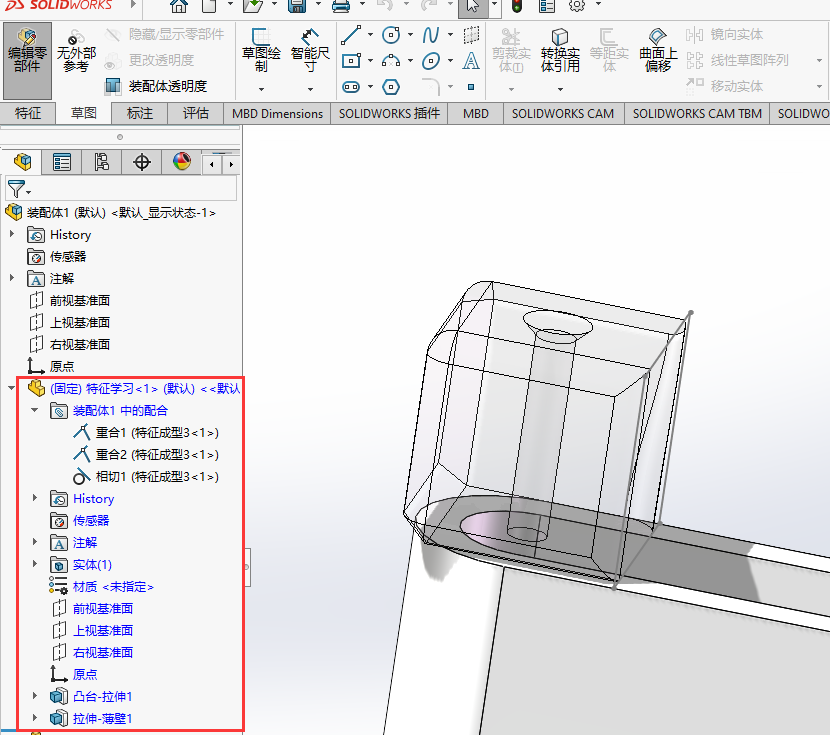Click the Sketch (草图绘制) tool
This screenshot has height=735, width=830.
pos(261,51)
